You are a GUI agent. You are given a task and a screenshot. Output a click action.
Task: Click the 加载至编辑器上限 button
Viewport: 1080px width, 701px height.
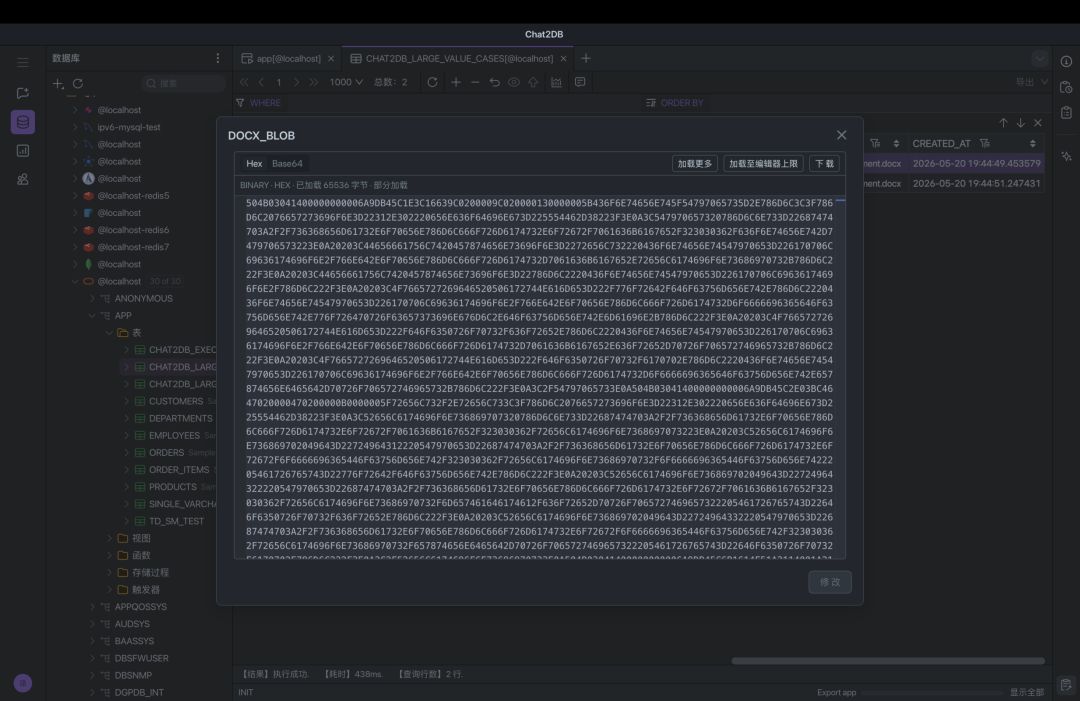point(763,163)
